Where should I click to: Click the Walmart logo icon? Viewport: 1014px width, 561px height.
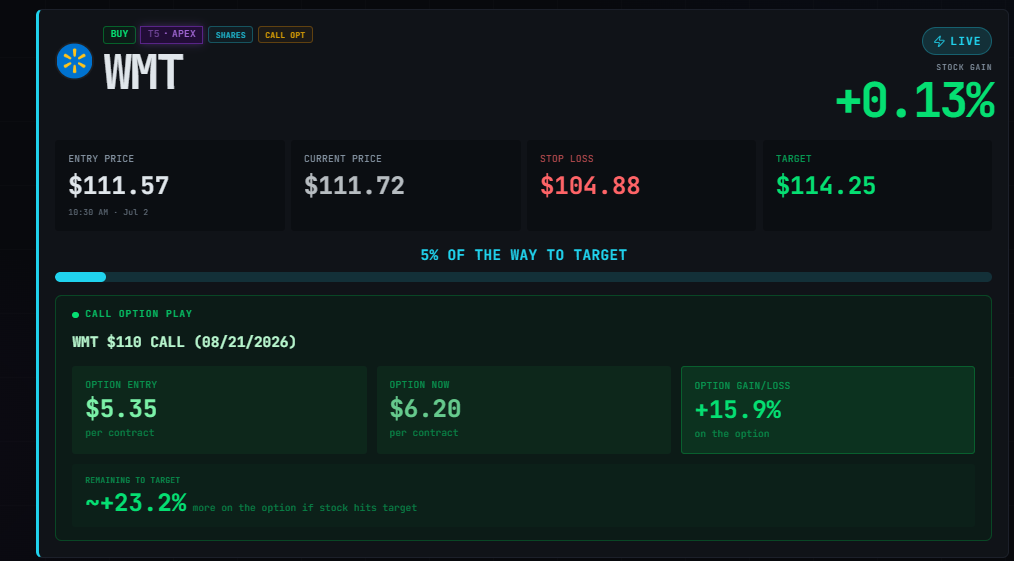click(74, 61)
